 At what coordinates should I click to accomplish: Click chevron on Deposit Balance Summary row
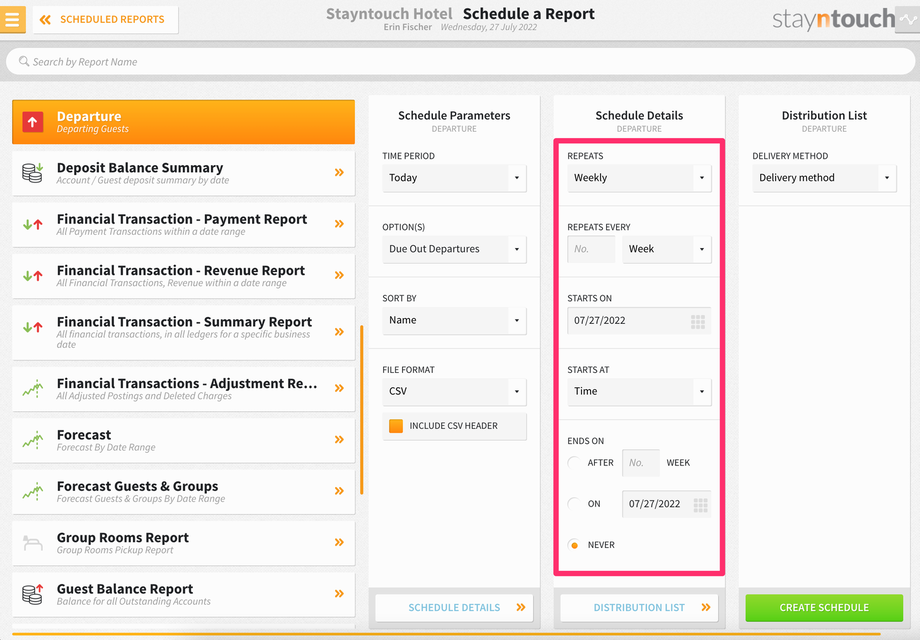point(339,172)
